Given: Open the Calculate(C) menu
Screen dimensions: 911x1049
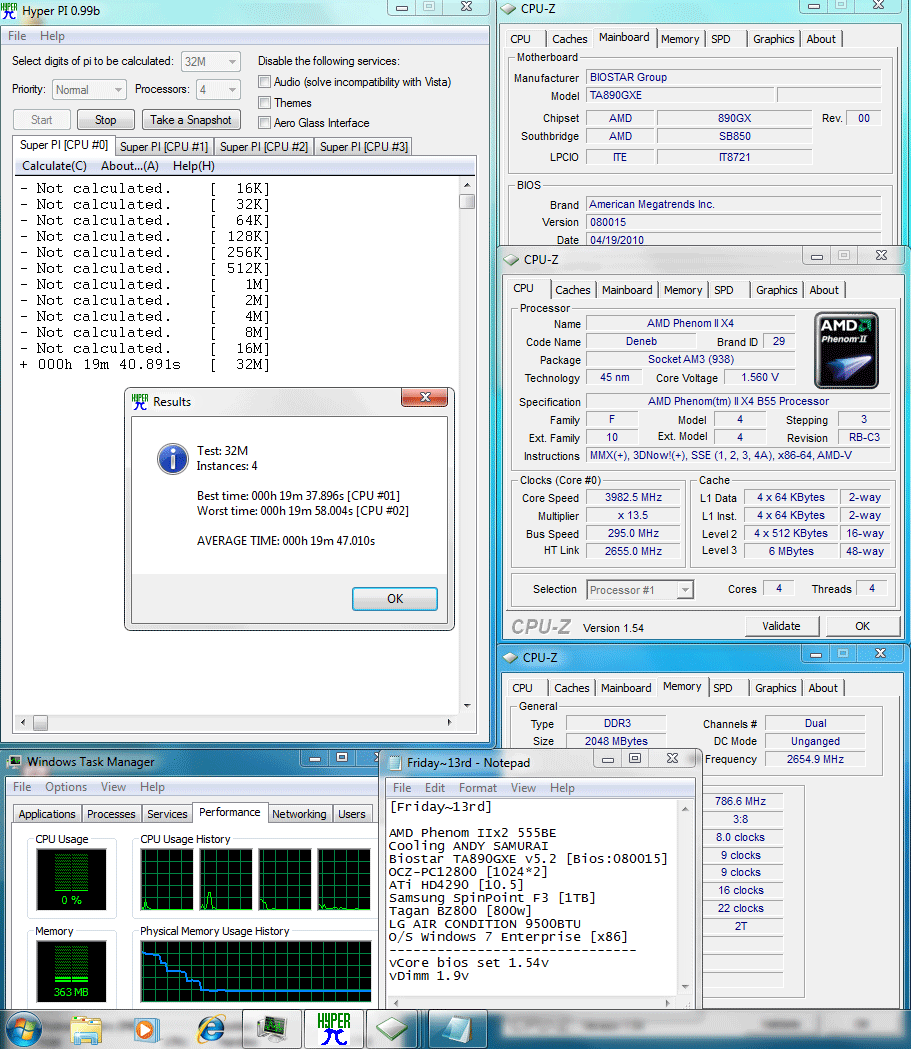Looking at the screenshot, I should (54, 166).
